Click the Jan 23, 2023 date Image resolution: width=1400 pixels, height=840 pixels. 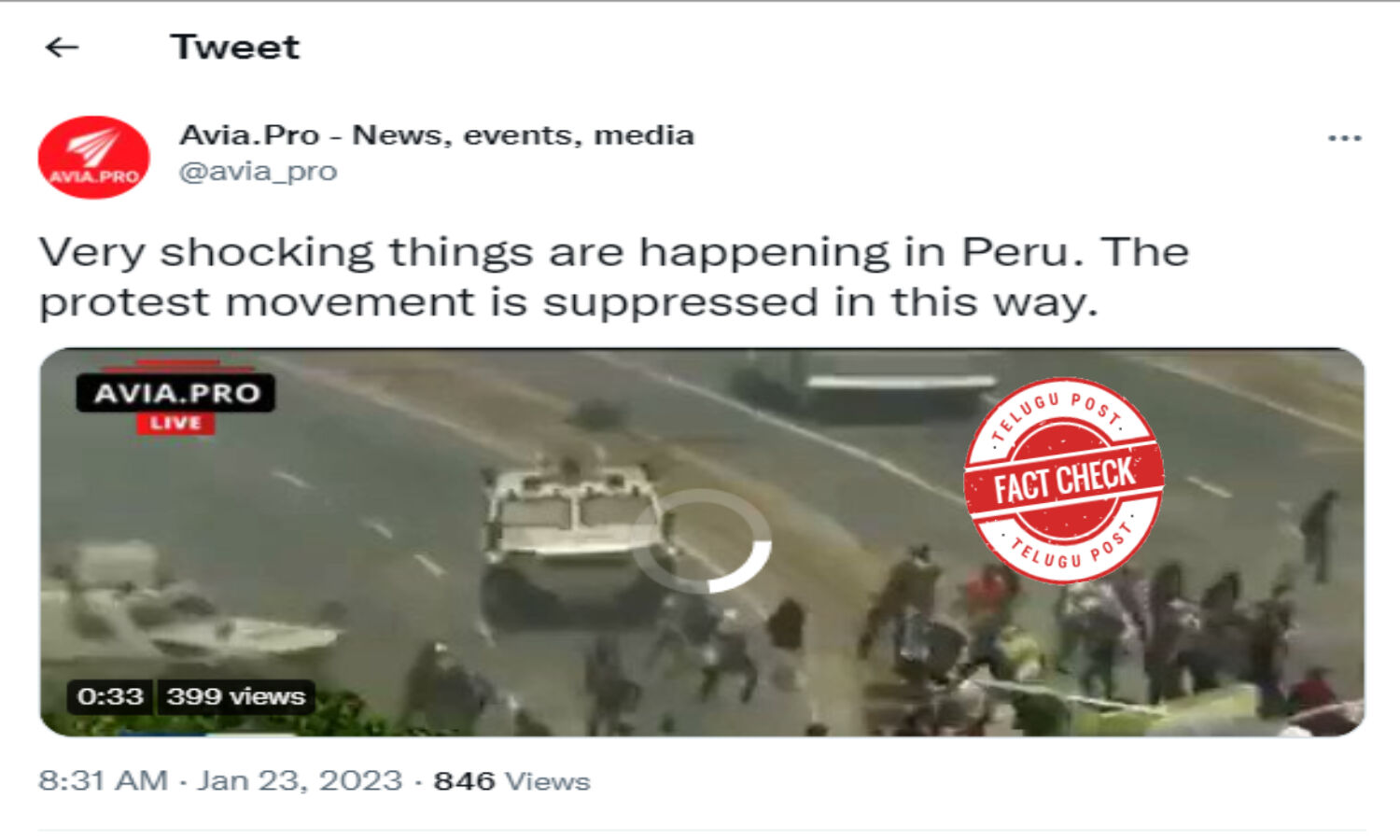(x=300, y=780)
